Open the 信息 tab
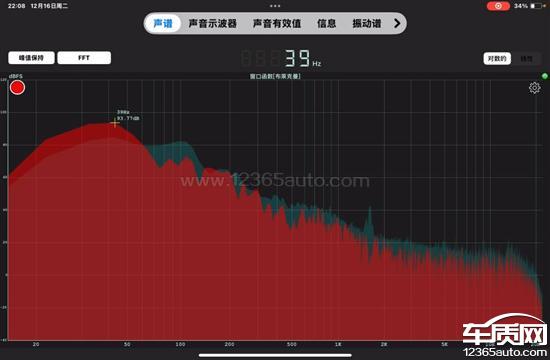 click(327, 24)
